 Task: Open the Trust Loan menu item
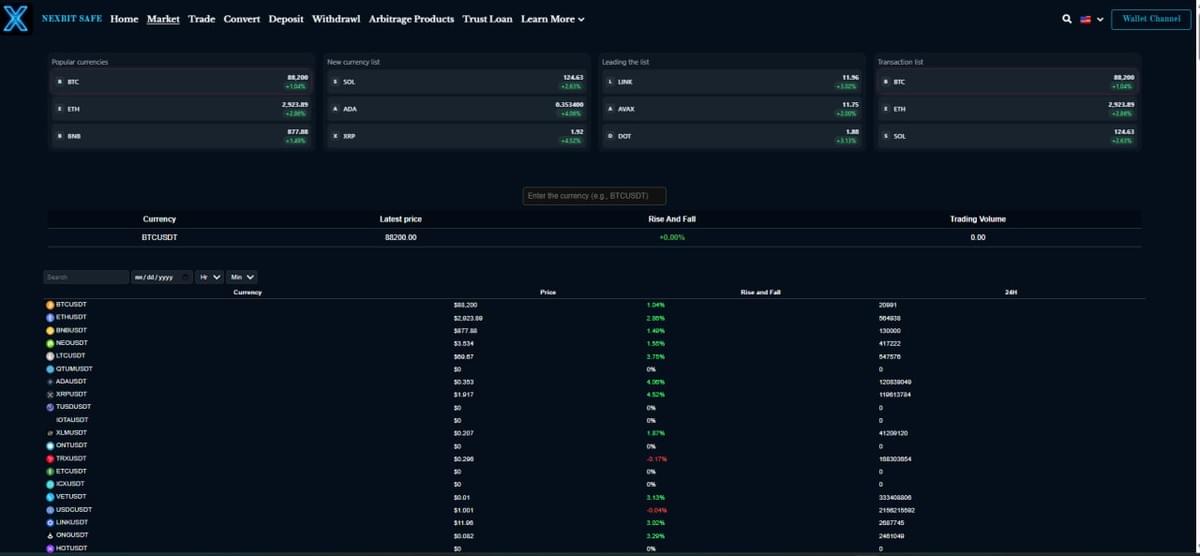[x=487, y=19]
